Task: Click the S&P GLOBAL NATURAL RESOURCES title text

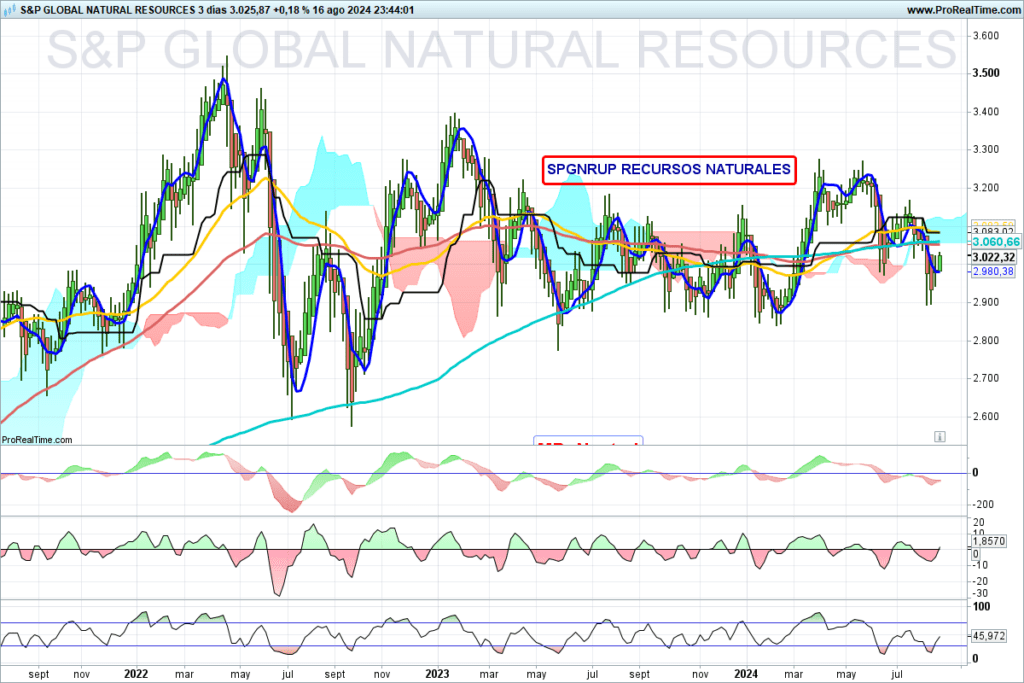Action: [107, 10]
